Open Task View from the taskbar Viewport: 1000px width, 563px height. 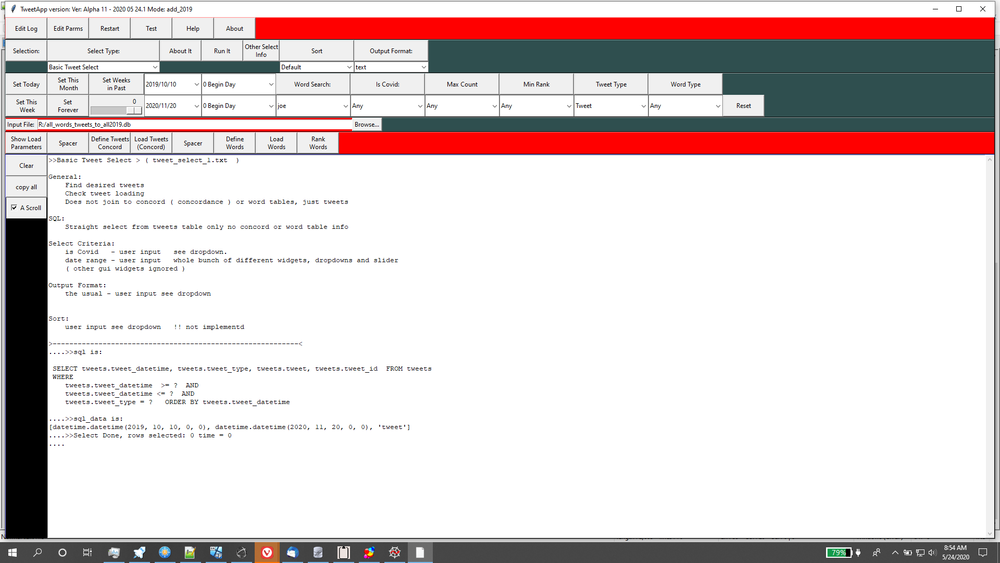(x=87, y=552)
